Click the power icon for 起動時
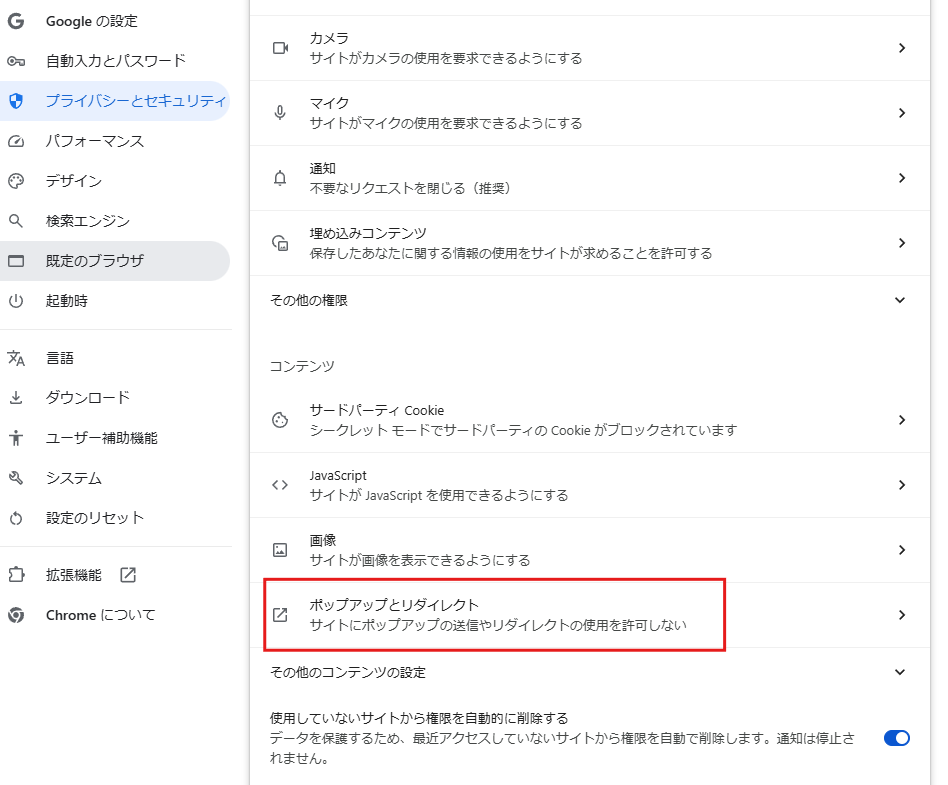The width and height of the screenshot is (948, 785). (16, 301)
